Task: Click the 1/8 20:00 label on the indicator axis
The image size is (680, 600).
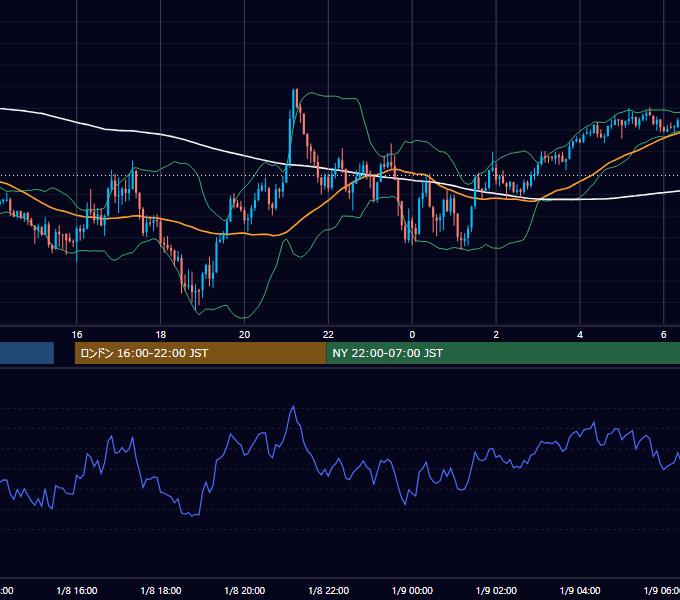Action: coord(245,591)
